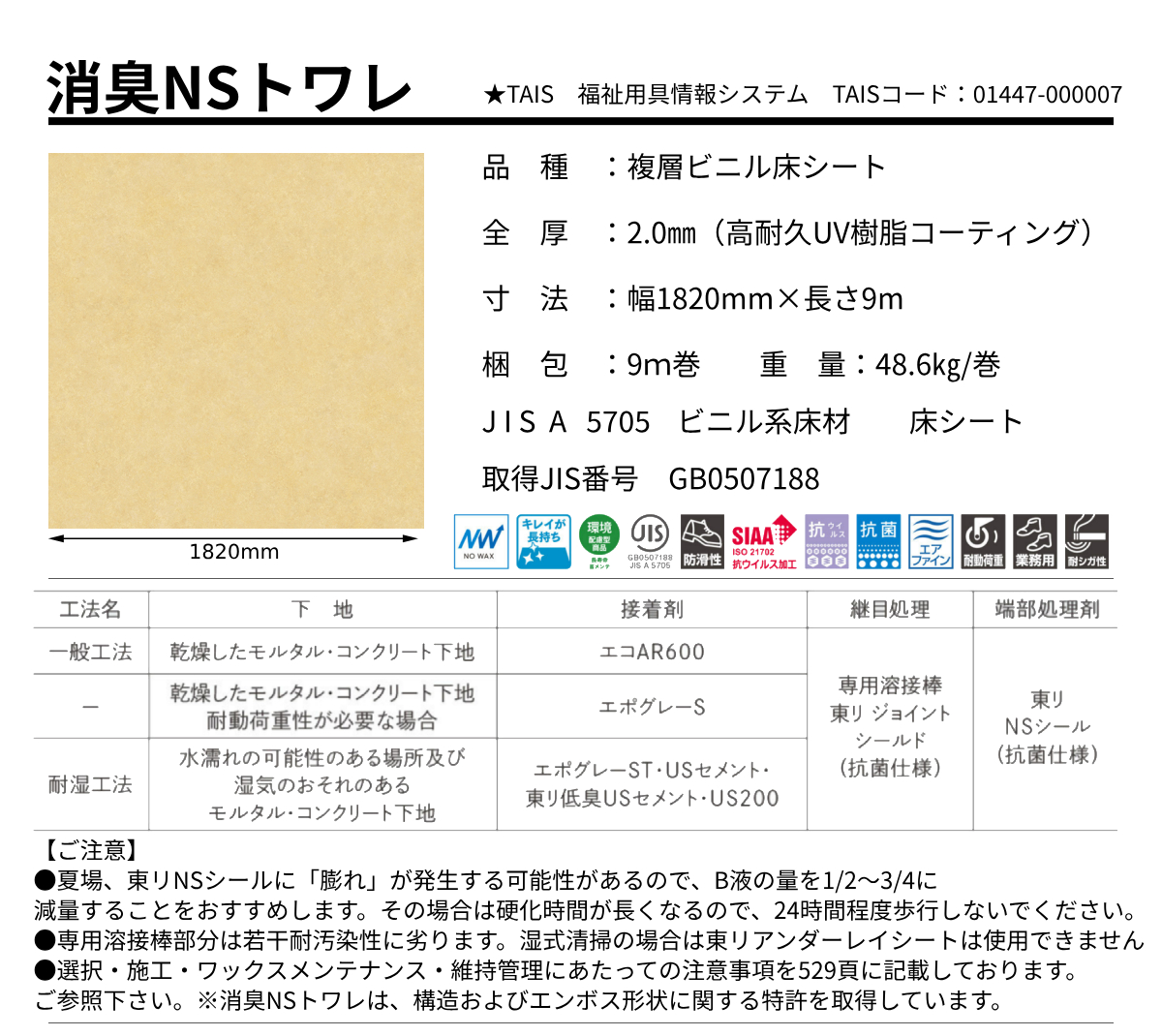Click the 48.6kg/巻 weight value
1162x1036 pixels.
tap(937, 364)
